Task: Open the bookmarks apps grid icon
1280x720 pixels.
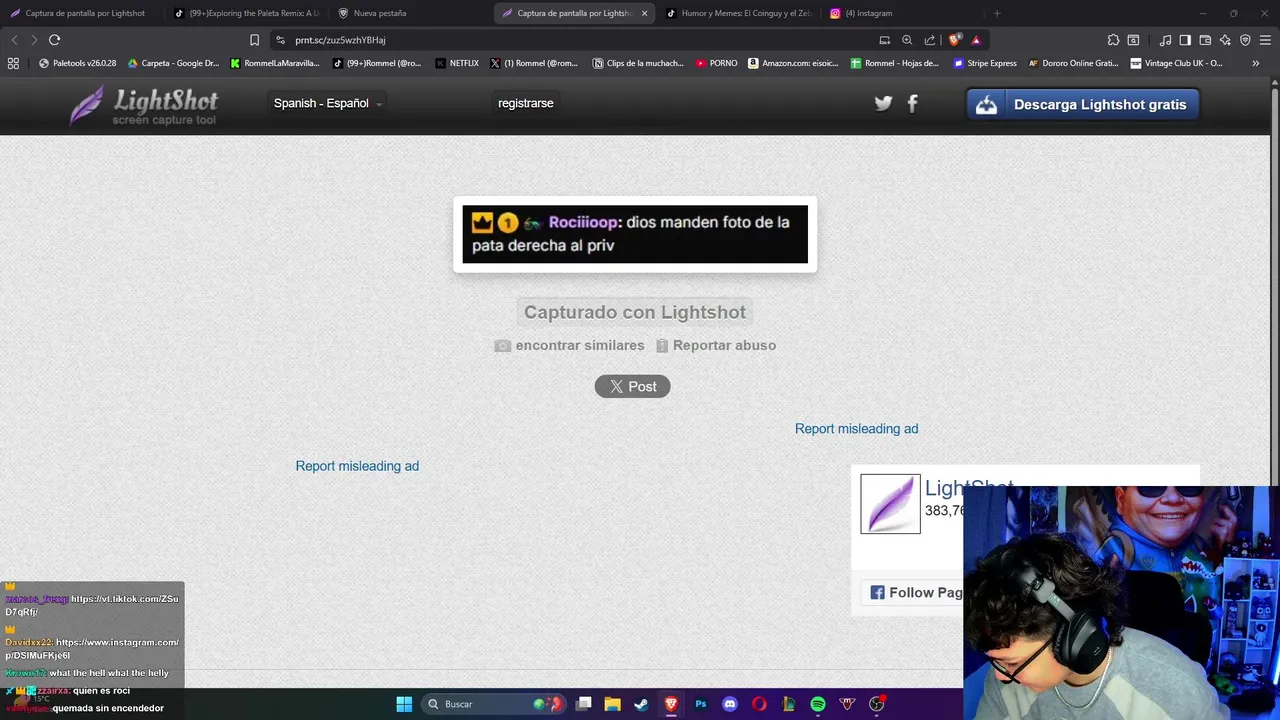Action: (13, 63)
